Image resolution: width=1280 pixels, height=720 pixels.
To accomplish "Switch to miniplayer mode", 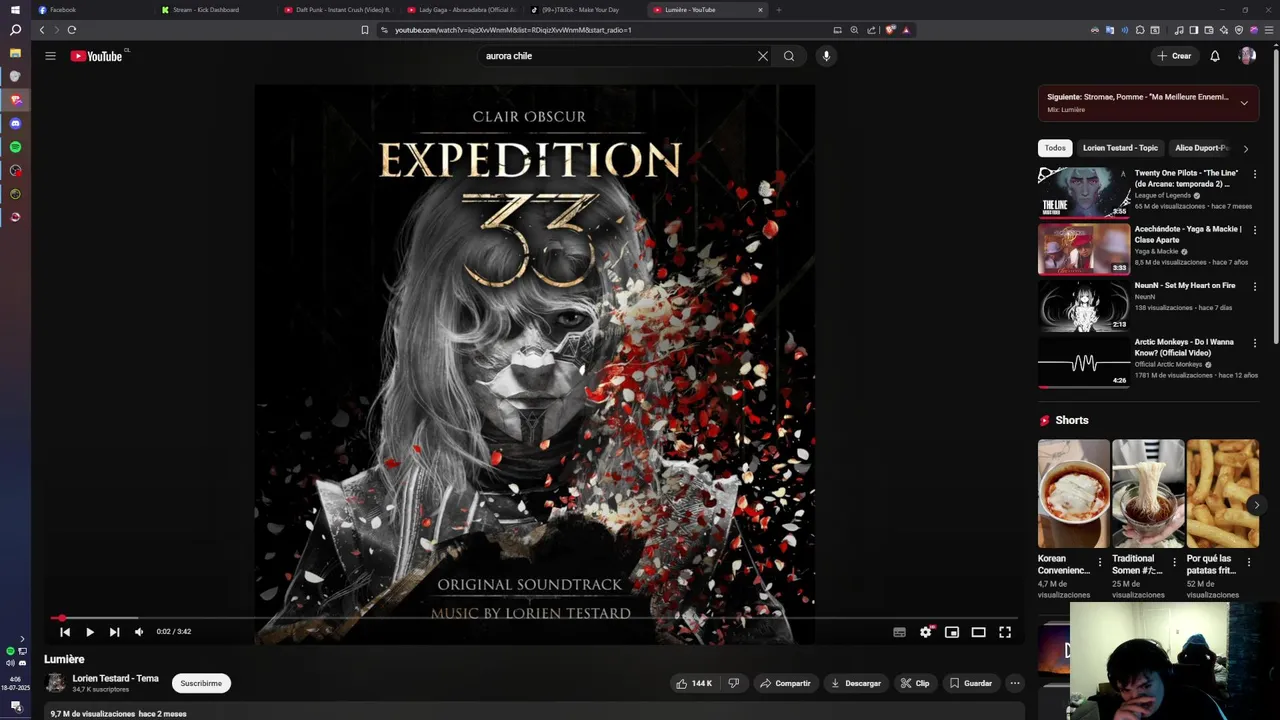I will pyautogui.click(x=952, y=632).
